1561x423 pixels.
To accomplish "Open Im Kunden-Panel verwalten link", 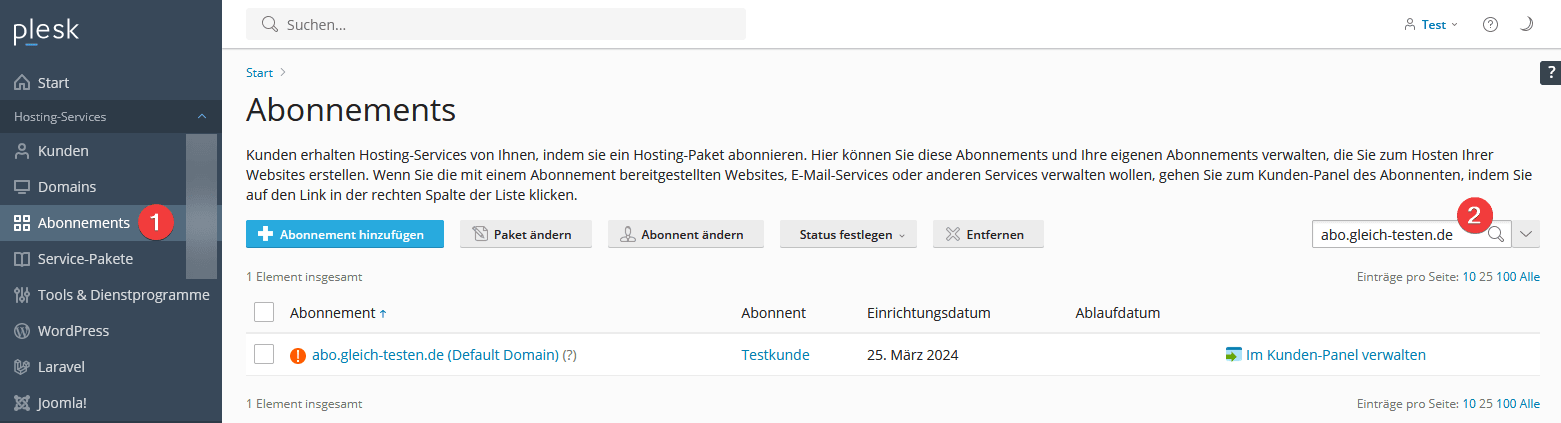I will point(1335,355).
